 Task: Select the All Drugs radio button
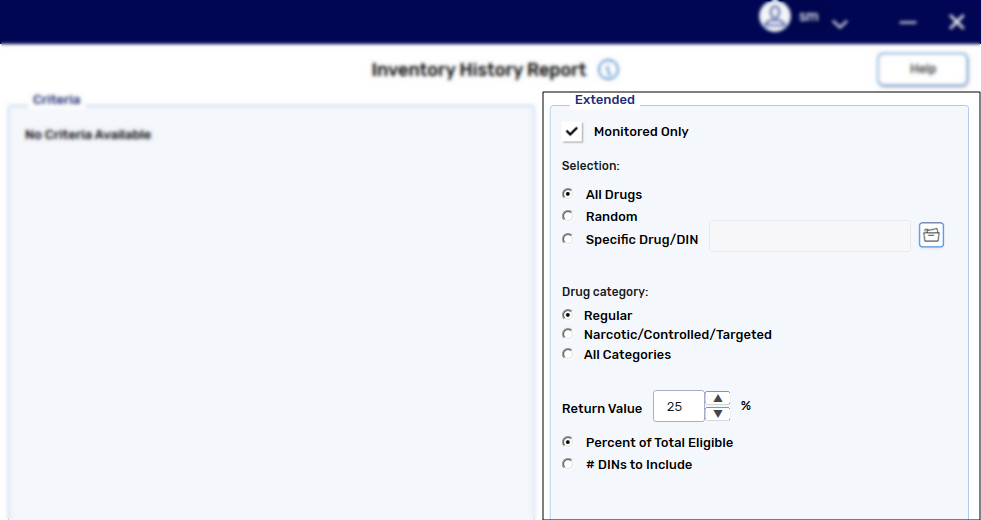point(568,194)
